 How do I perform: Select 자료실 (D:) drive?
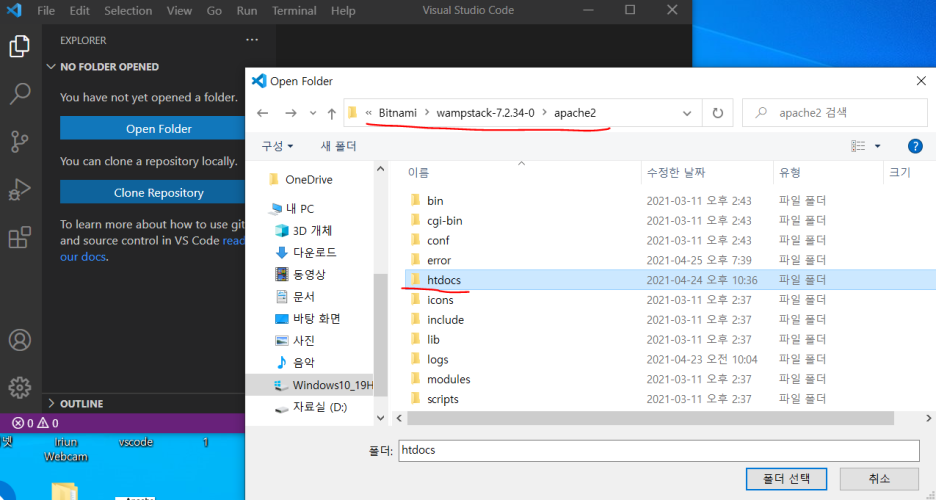coord(319,408)
